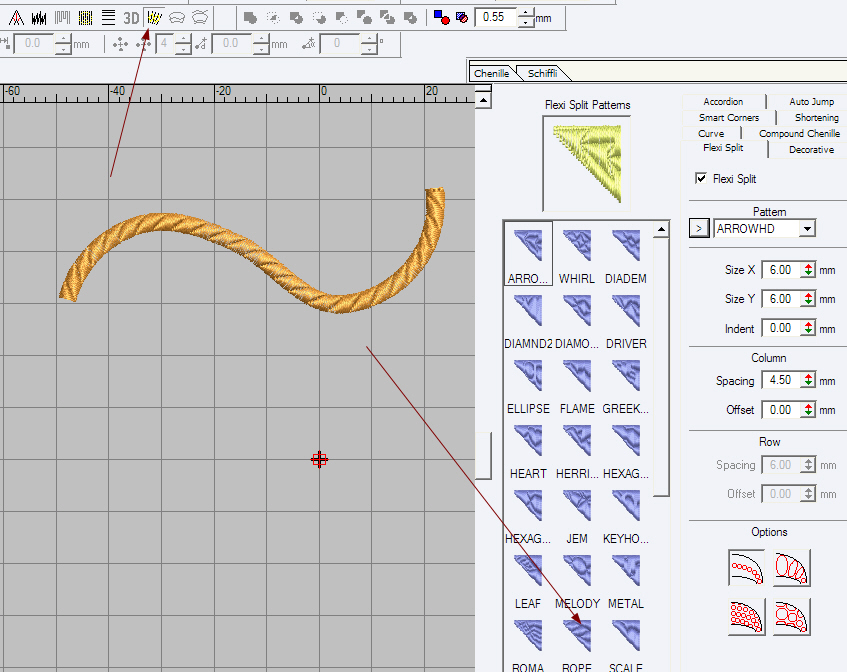The image size is (847, 672).
Task: Click the Indent value field
Action: (x=779, y=328)
